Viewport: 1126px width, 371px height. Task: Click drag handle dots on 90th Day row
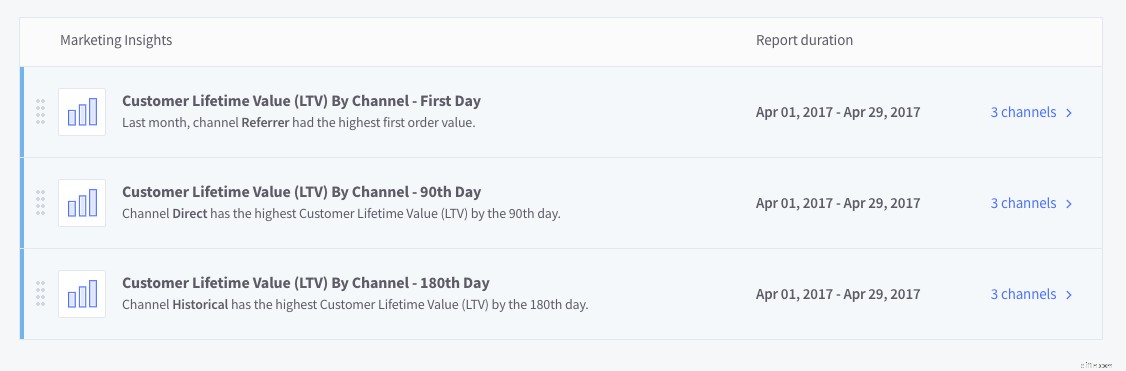40,203
